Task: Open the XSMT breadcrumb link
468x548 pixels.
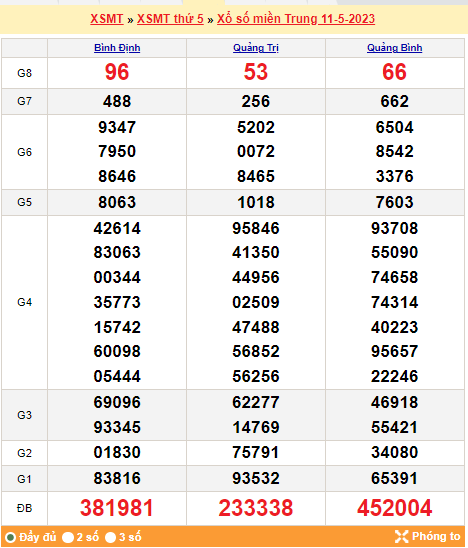Action: coord(107,19)
